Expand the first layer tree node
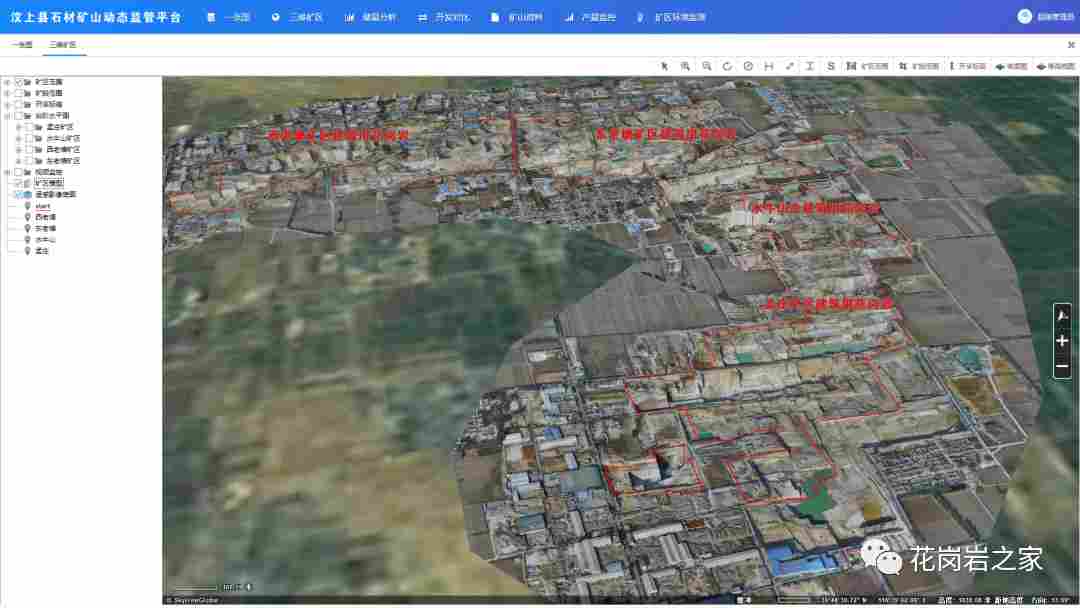 pyautogui.click(x=7, y=82)
